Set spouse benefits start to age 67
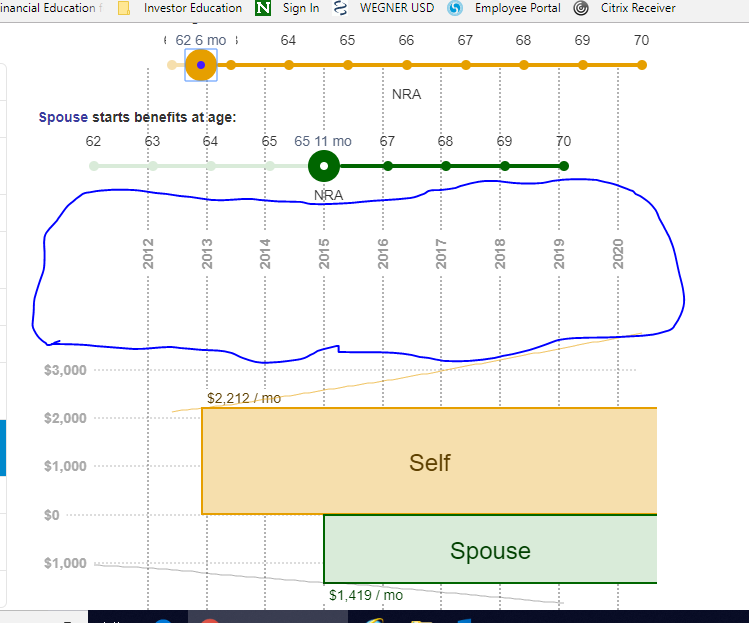This screenshot has height=623, width=749. [x=388, y=166]
